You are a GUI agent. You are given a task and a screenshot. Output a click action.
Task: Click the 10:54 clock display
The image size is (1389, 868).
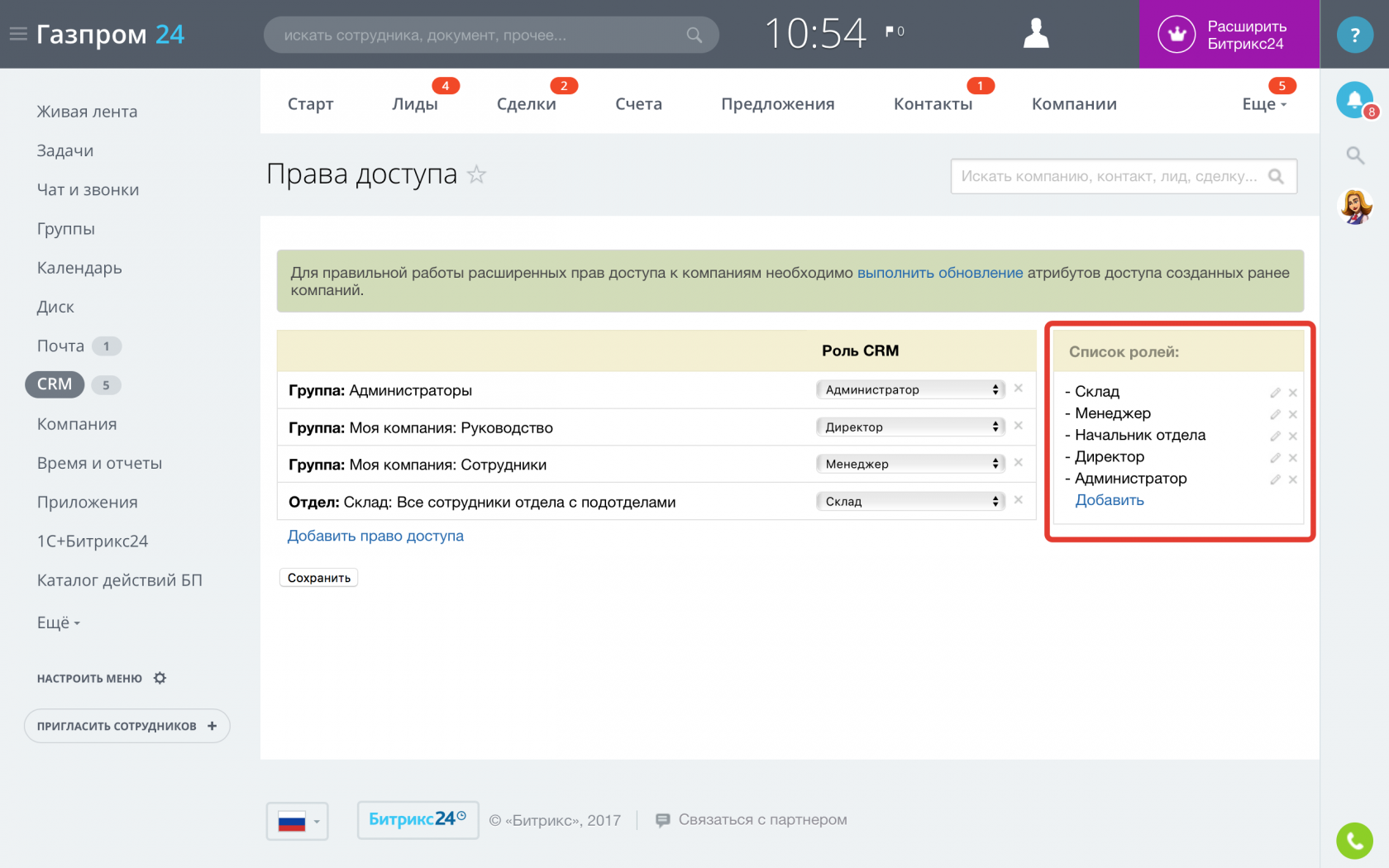point(815,34)
